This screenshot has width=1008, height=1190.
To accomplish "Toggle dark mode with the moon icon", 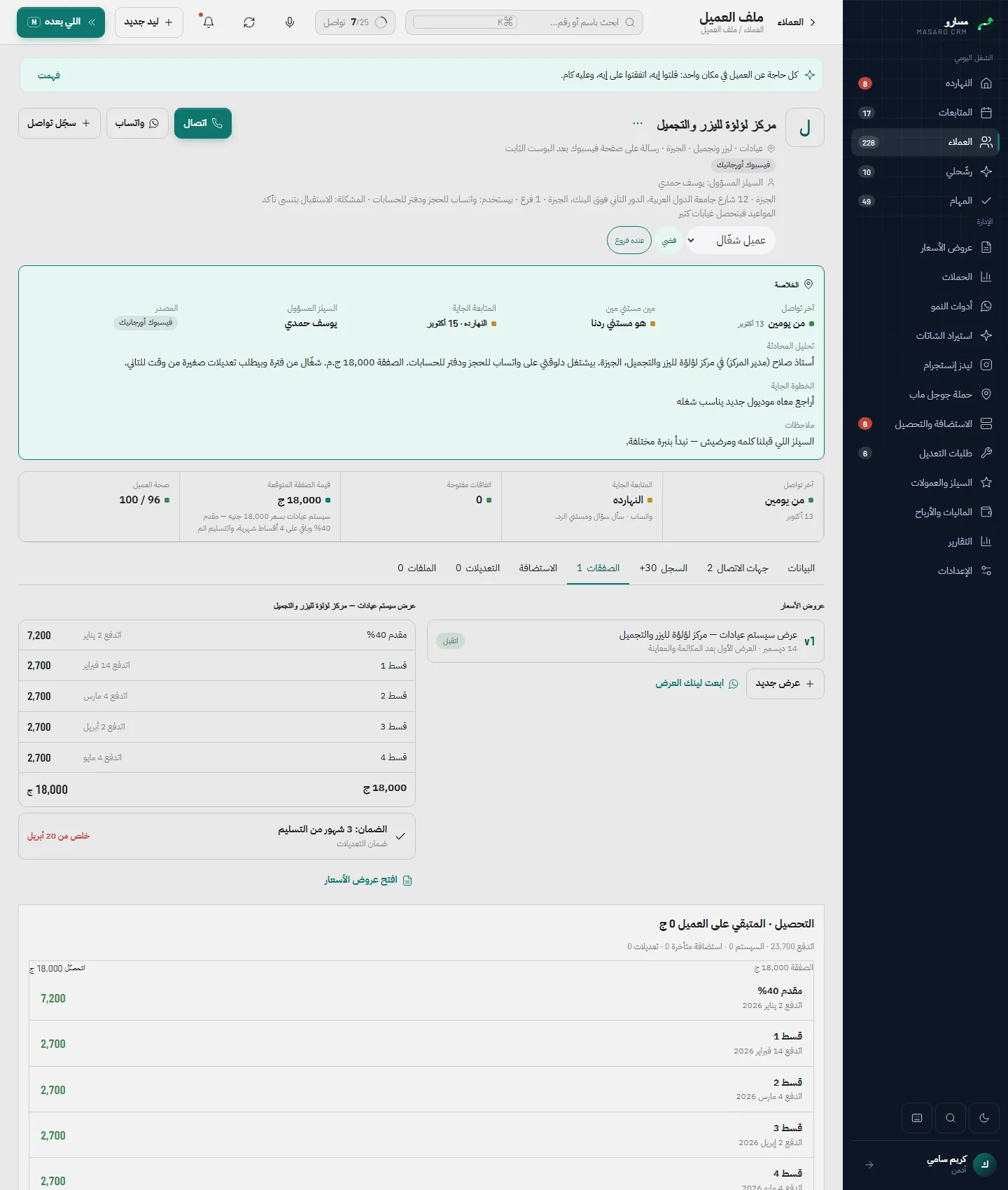I will [x=984, y=1118].
